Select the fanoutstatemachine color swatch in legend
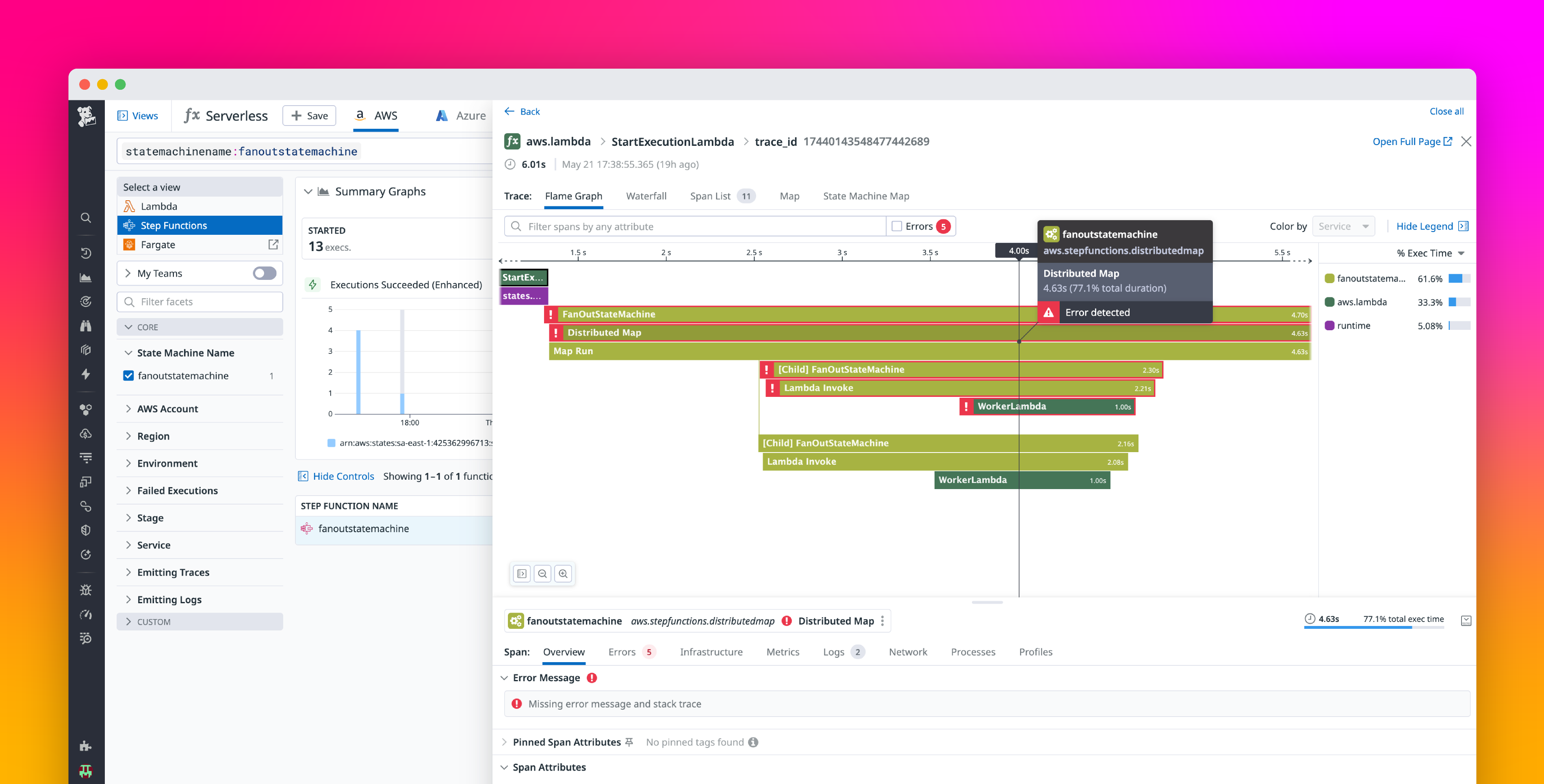The image size is (1544, 784). [x=1330, y=278]
